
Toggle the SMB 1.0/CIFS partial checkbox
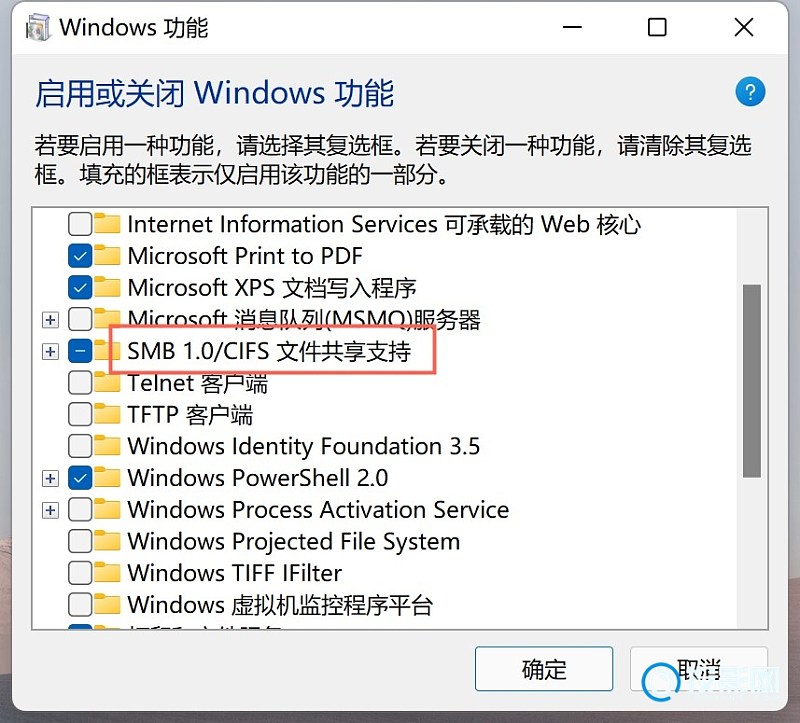click(80, 351)
